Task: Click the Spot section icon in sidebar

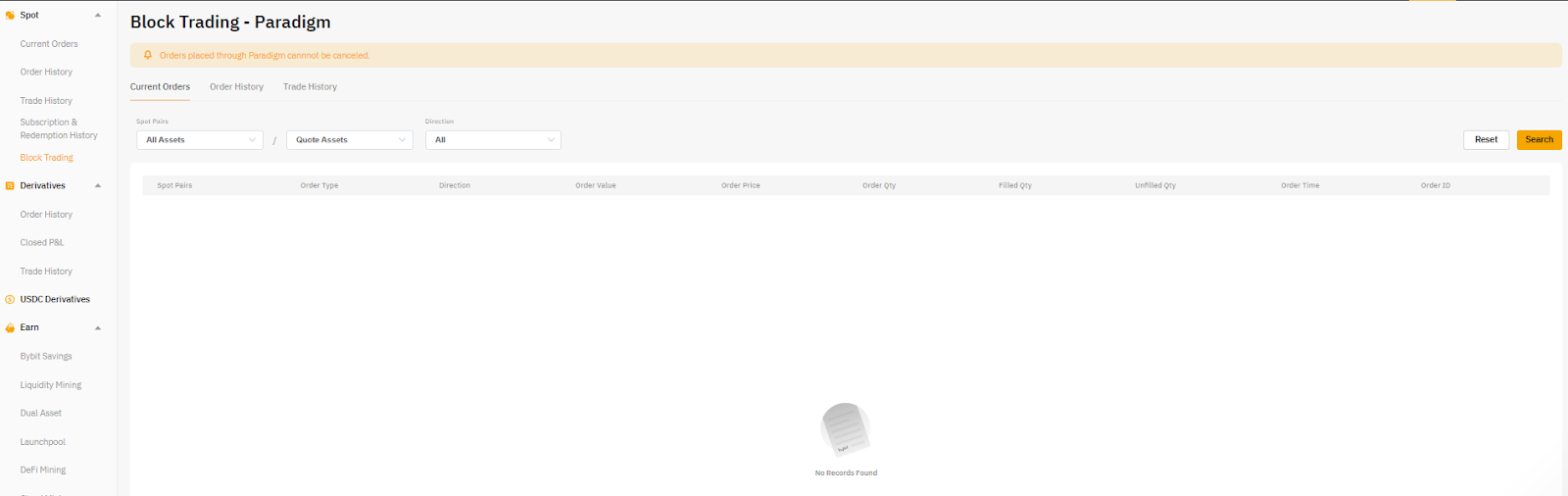Action: (10, 16)
